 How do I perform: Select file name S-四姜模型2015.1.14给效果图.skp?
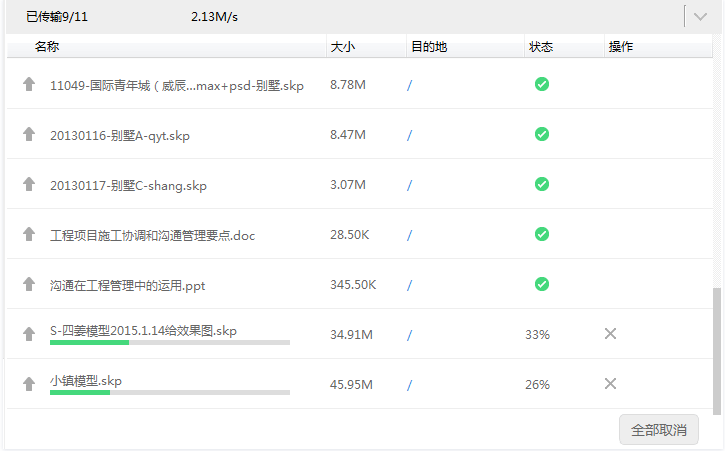tap(143, 331)
